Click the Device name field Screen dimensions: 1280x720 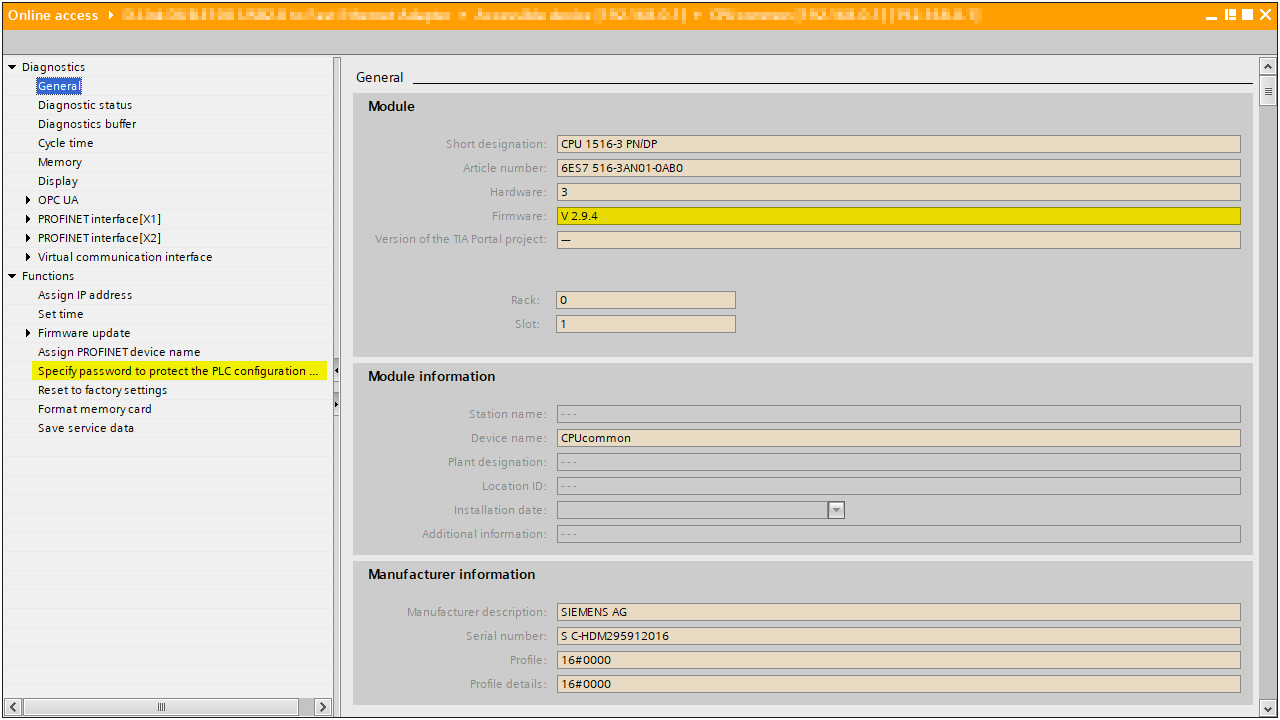(x=897, y=438)
